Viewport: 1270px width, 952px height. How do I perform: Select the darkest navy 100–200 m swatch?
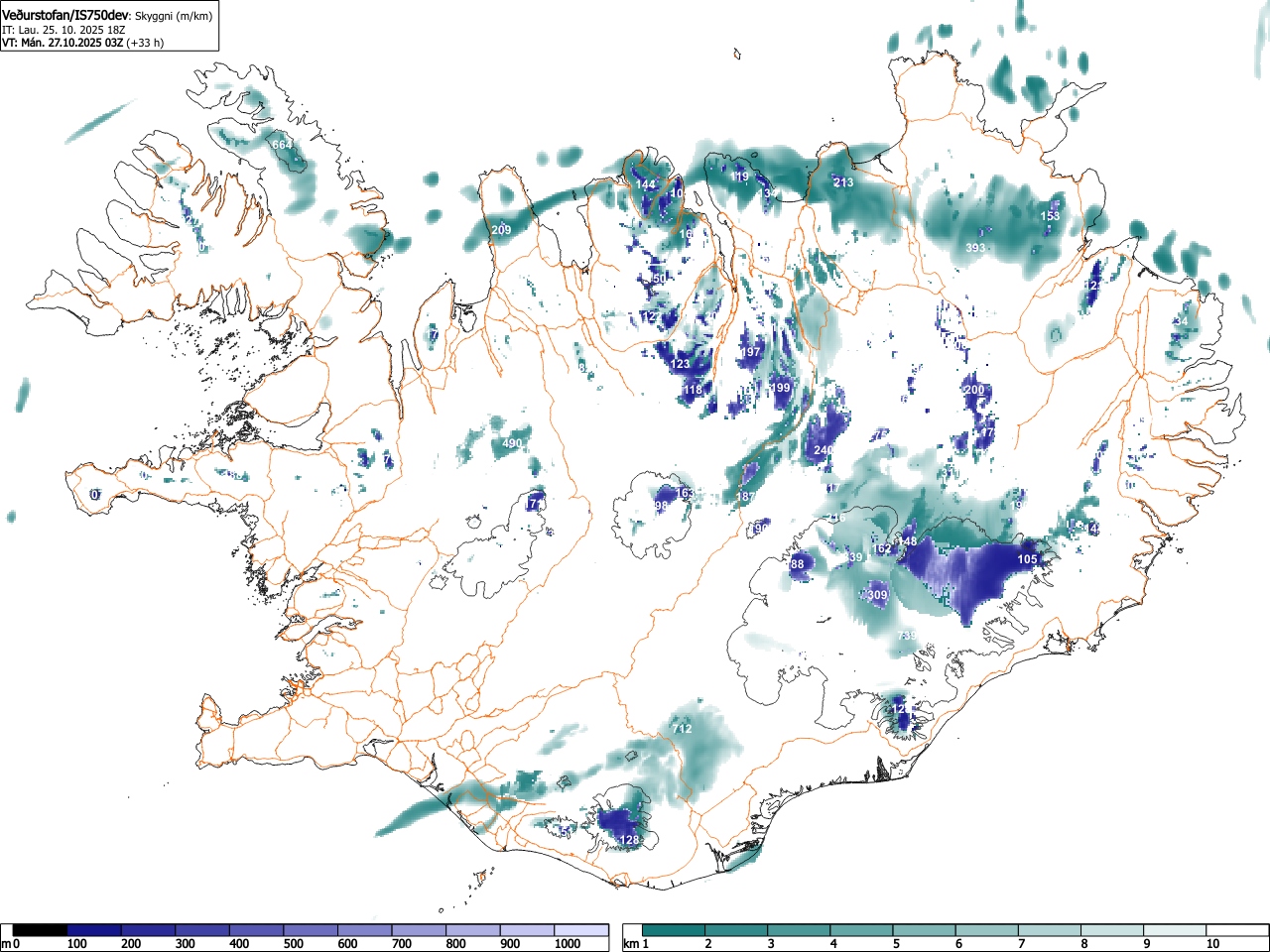(x=94, y=930)
